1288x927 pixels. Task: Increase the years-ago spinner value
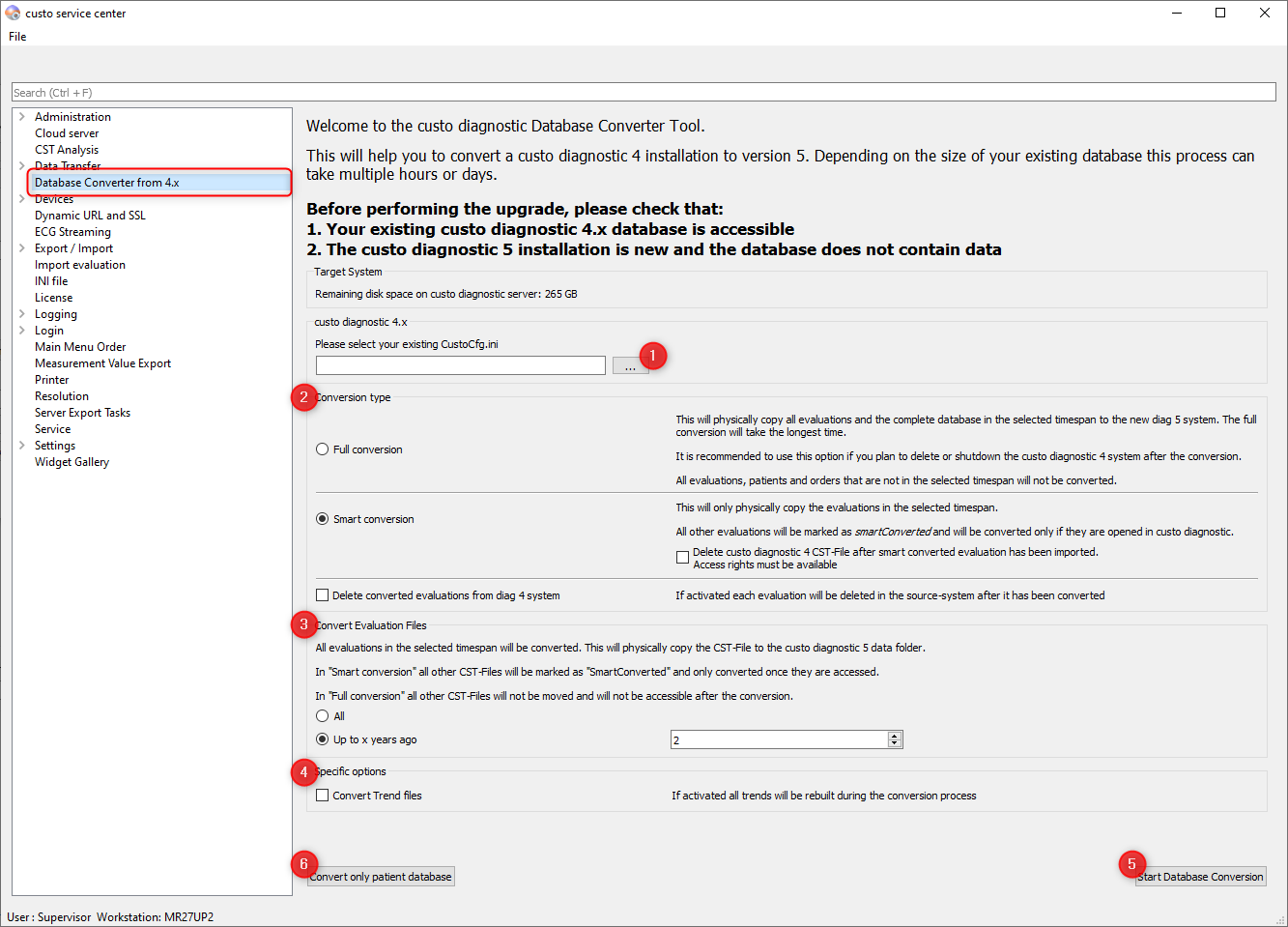point(895,736)
